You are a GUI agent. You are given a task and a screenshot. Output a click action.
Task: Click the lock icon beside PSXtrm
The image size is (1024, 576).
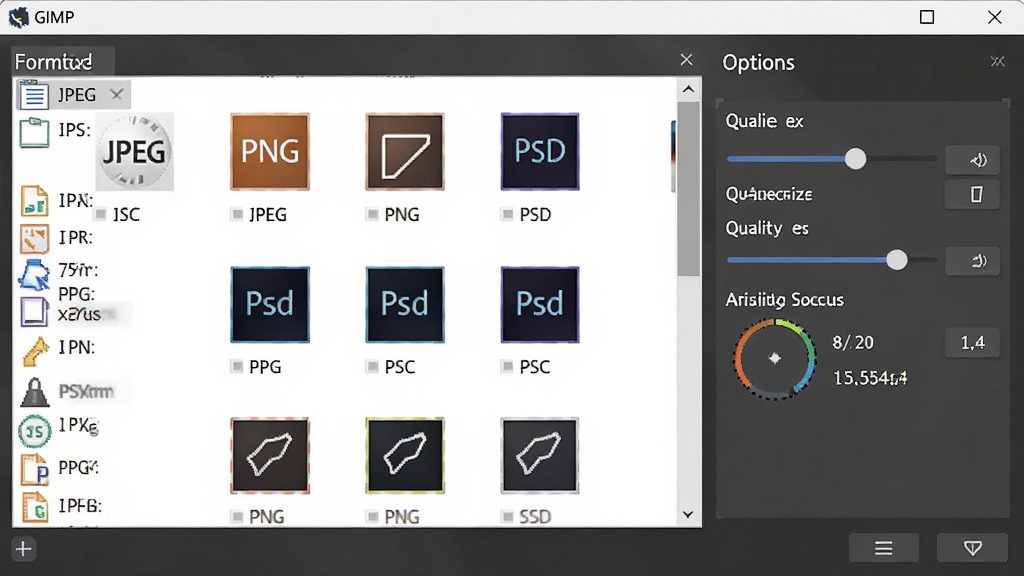click(35, 392)
